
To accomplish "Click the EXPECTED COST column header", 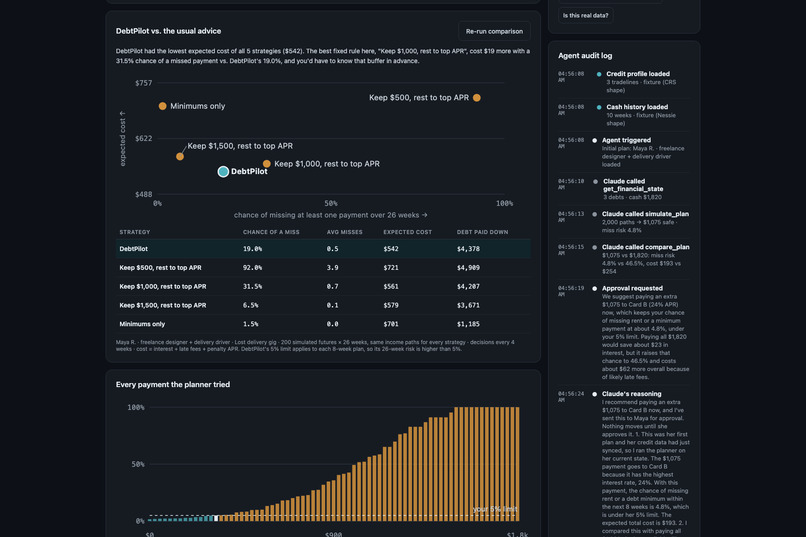I will tap(408, 232).
